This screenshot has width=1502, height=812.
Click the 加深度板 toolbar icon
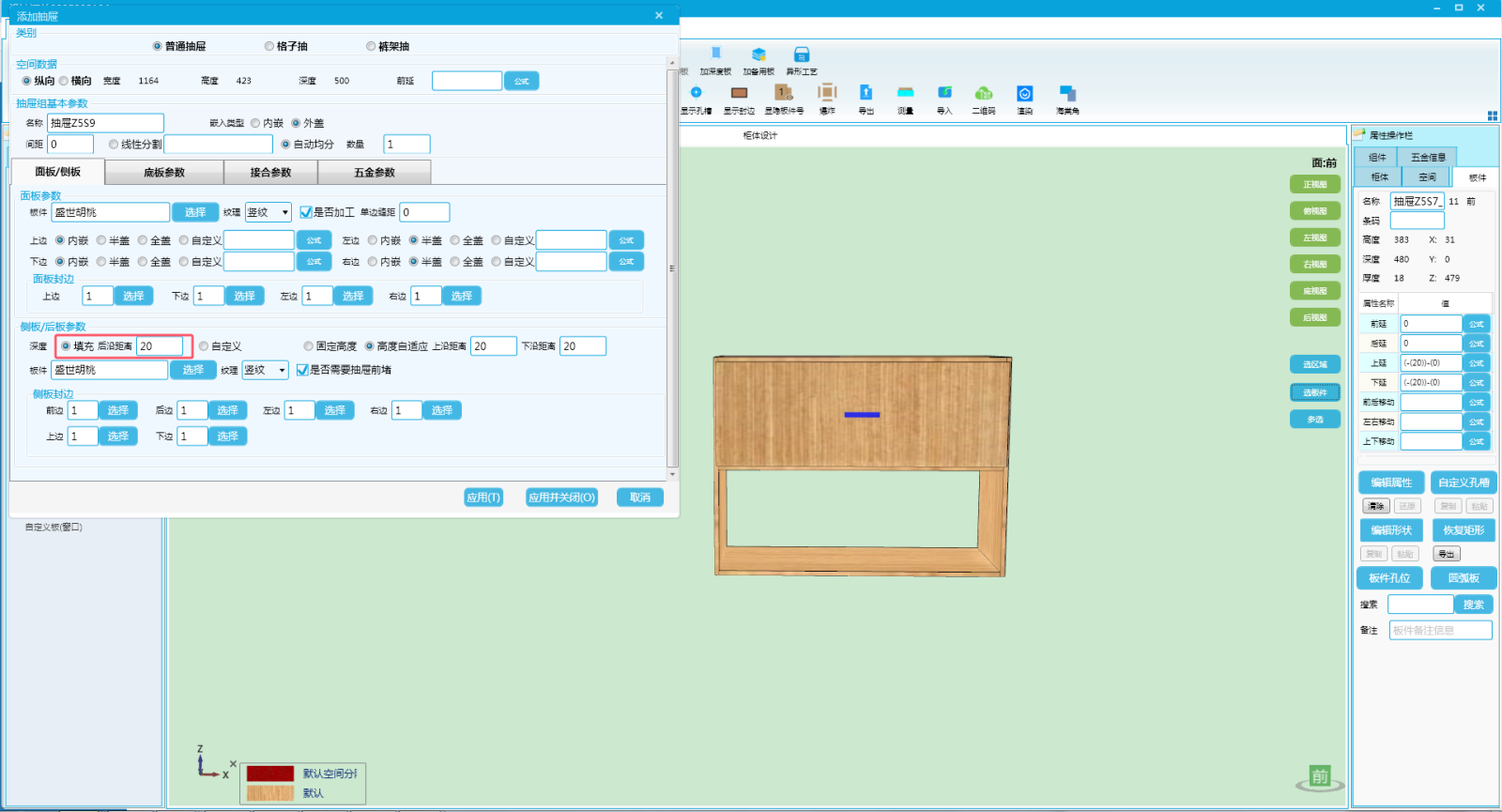(715, 54)
